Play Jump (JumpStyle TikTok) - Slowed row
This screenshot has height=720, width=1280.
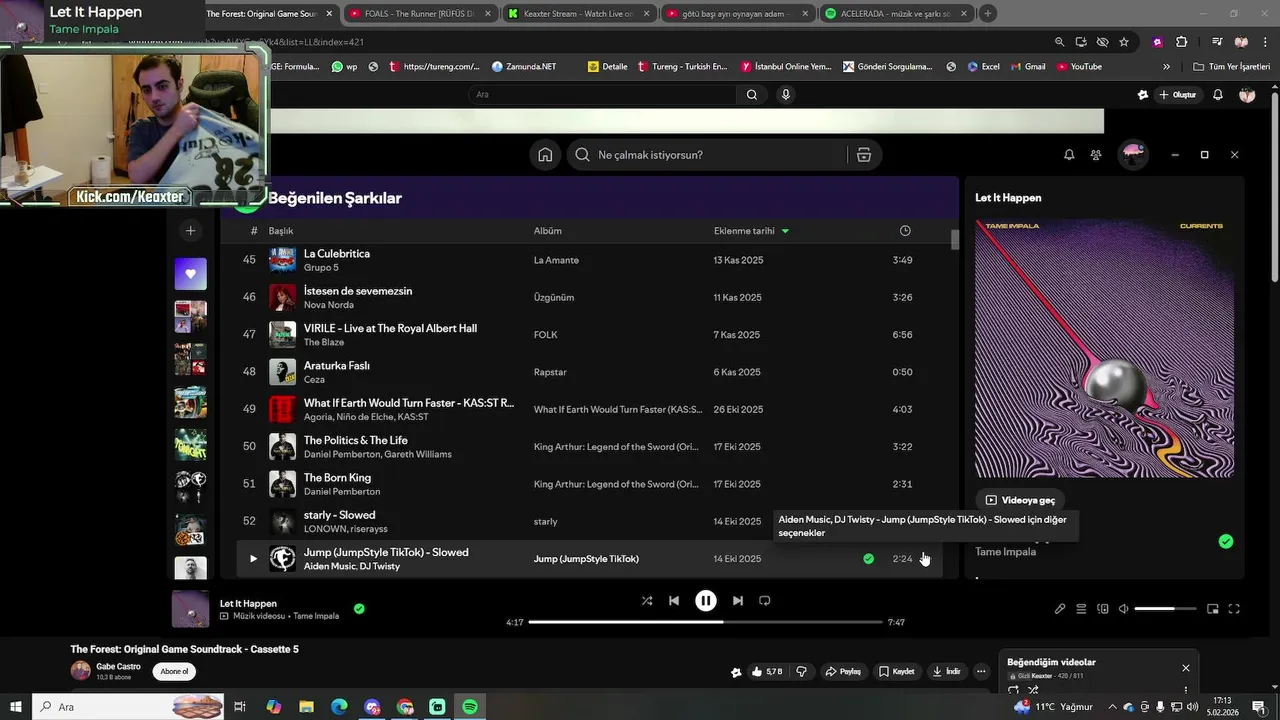pos(253,559)
